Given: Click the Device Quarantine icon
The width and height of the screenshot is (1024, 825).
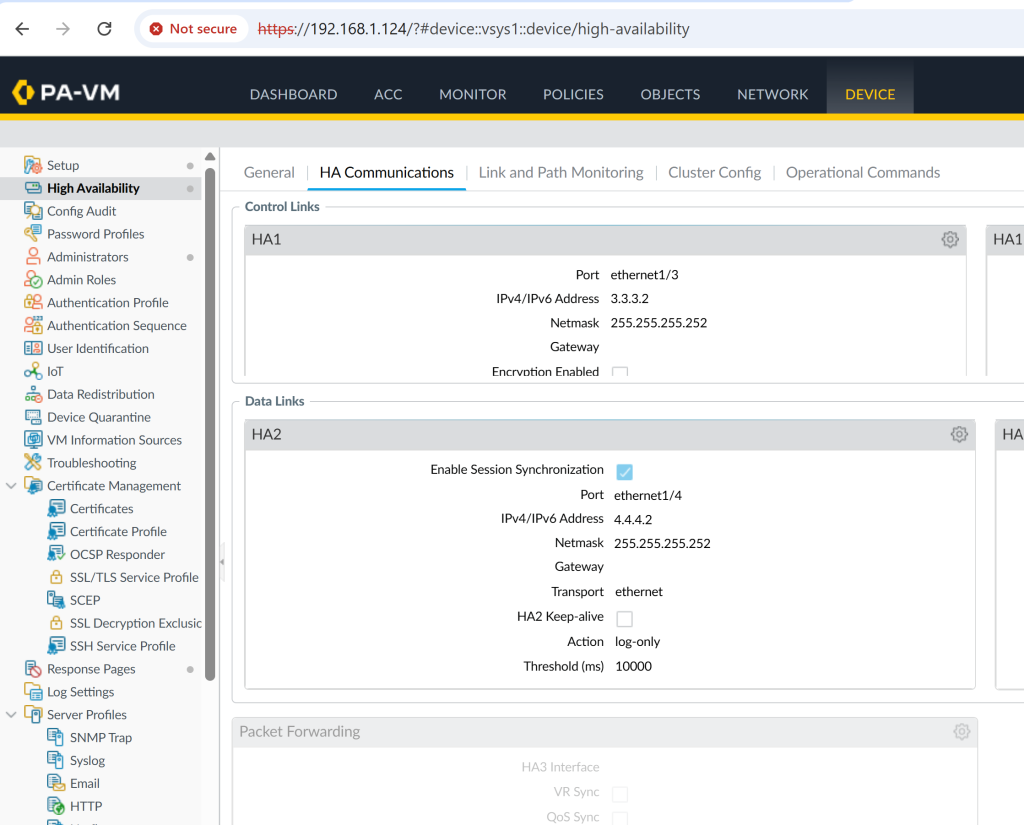Looking at the screenshot, I should (33, 417).
